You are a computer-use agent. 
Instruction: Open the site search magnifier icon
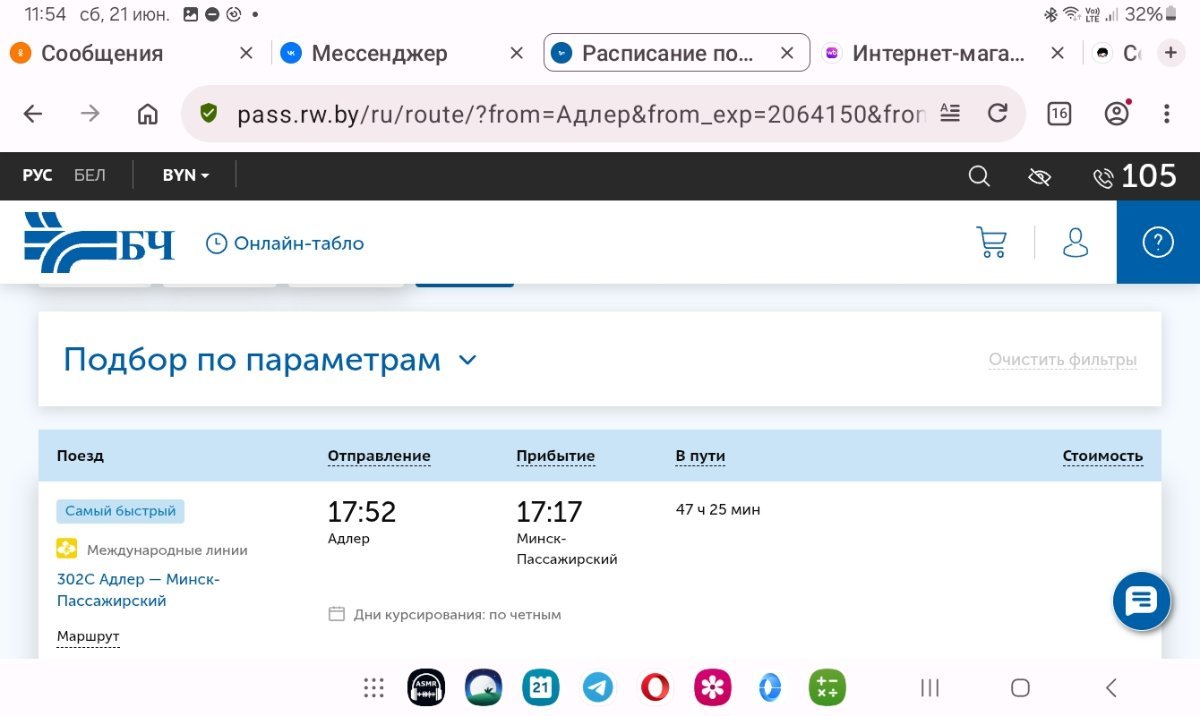coord(979,177)
